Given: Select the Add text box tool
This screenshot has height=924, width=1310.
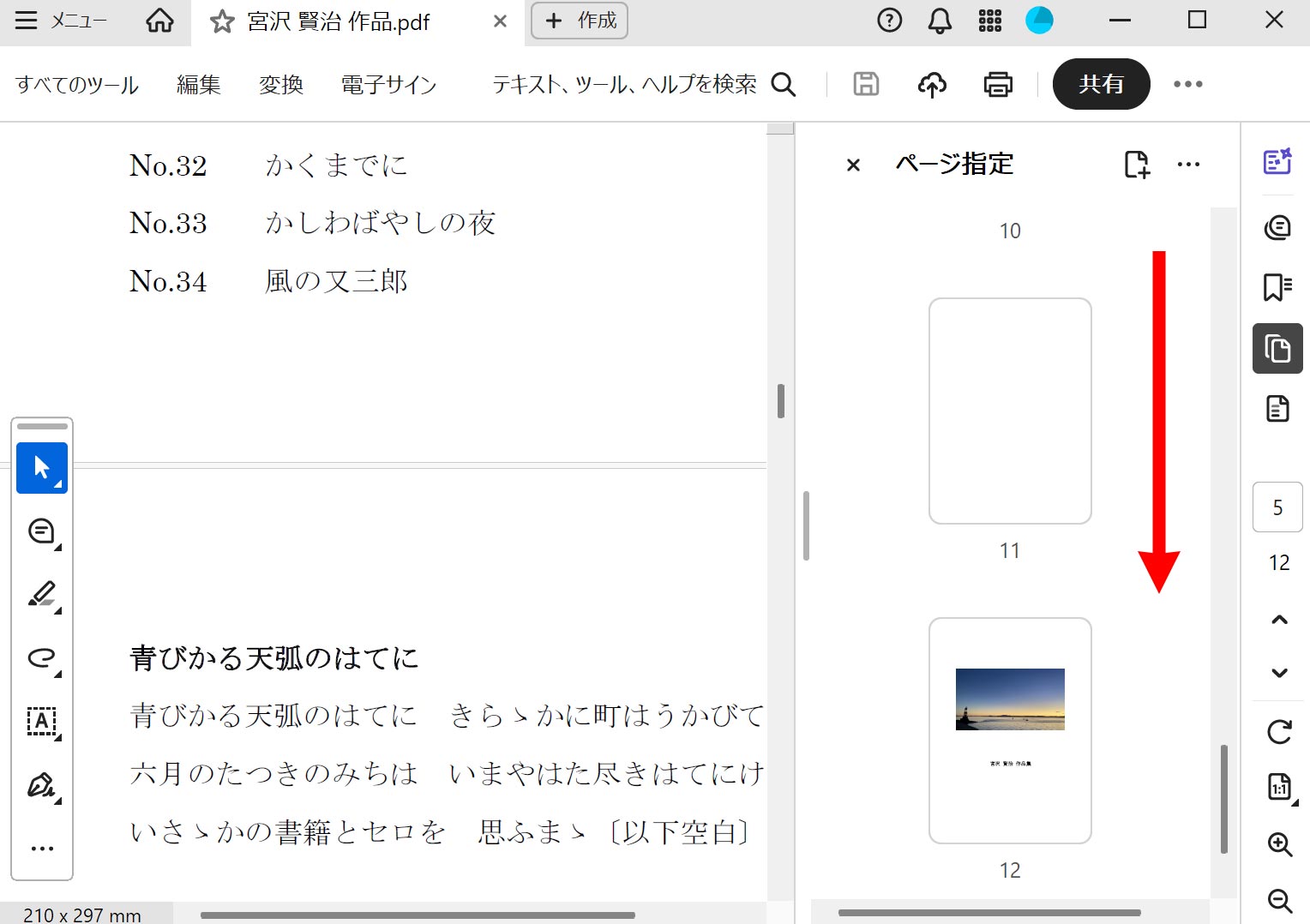Looking at the screenshot, I should tap(41, 723).
